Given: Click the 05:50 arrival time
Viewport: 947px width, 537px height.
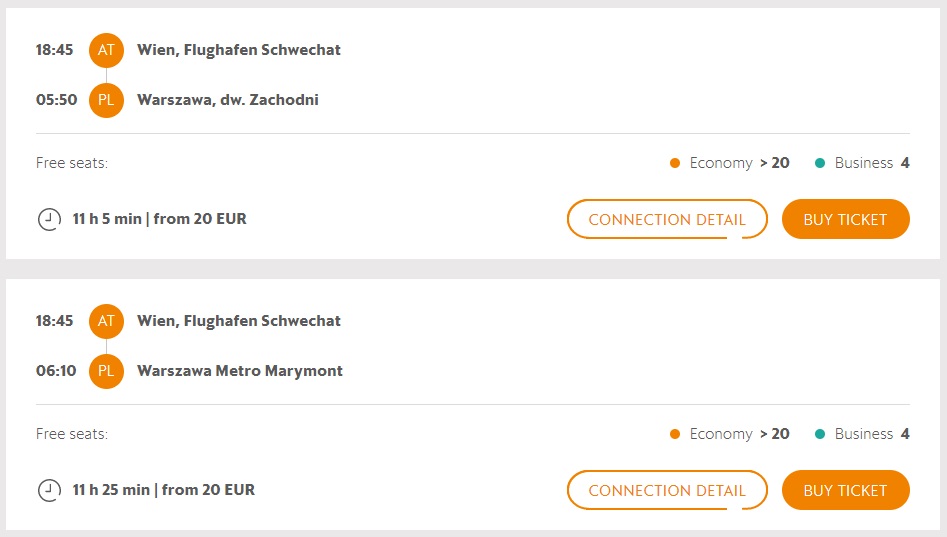Looking at the screenshot, I should pos(56,100).
